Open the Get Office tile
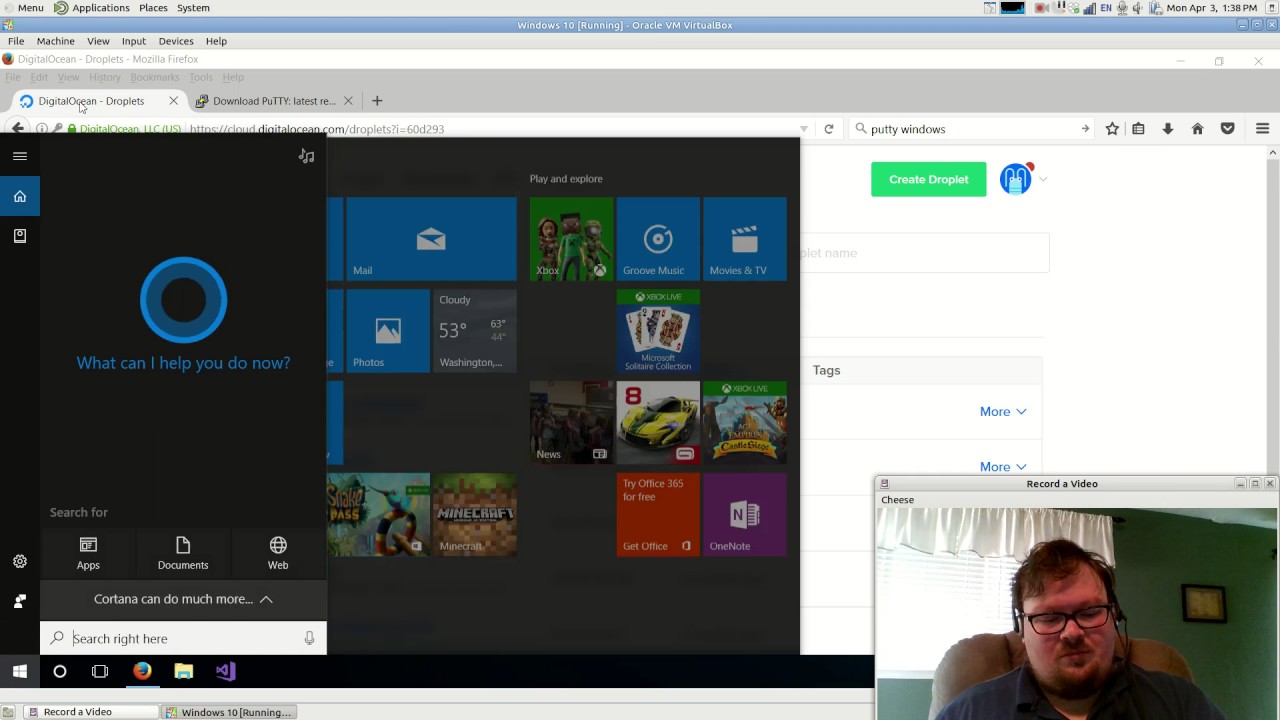This screenshot has width=1280, height=720. point(658,515)
